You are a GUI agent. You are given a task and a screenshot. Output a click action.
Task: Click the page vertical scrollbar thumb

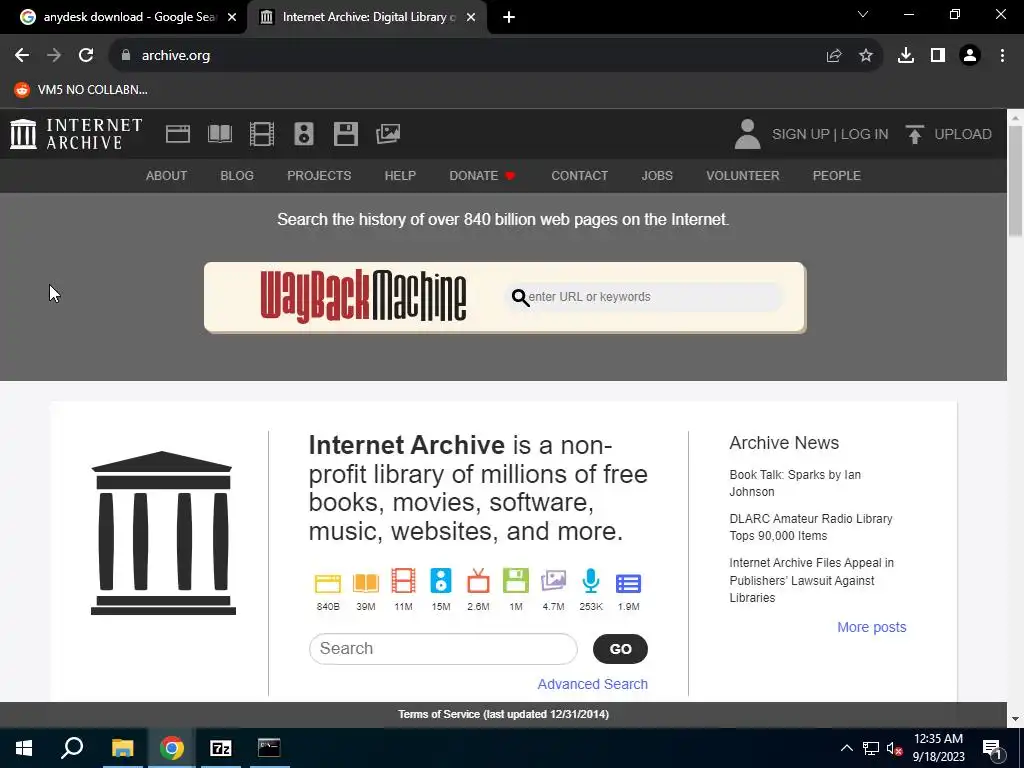click(x=1015, y=182)
